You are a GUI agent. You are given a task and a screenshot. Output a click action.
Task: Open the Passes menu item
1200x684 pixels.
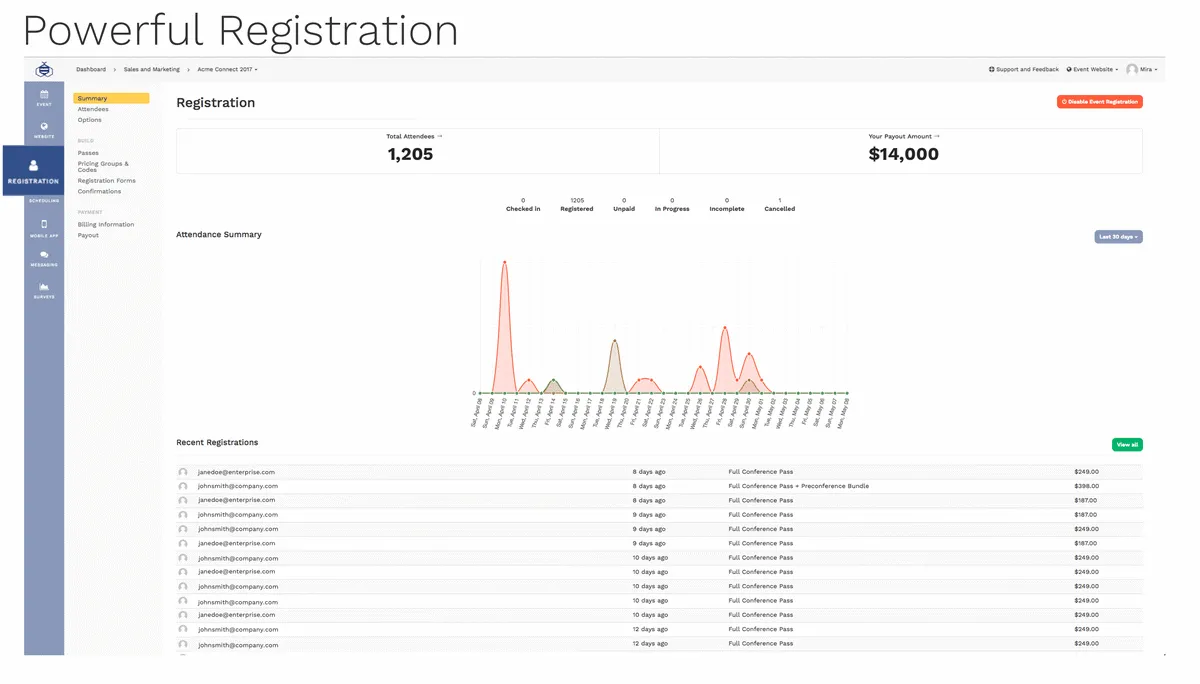tap(88, 153)
